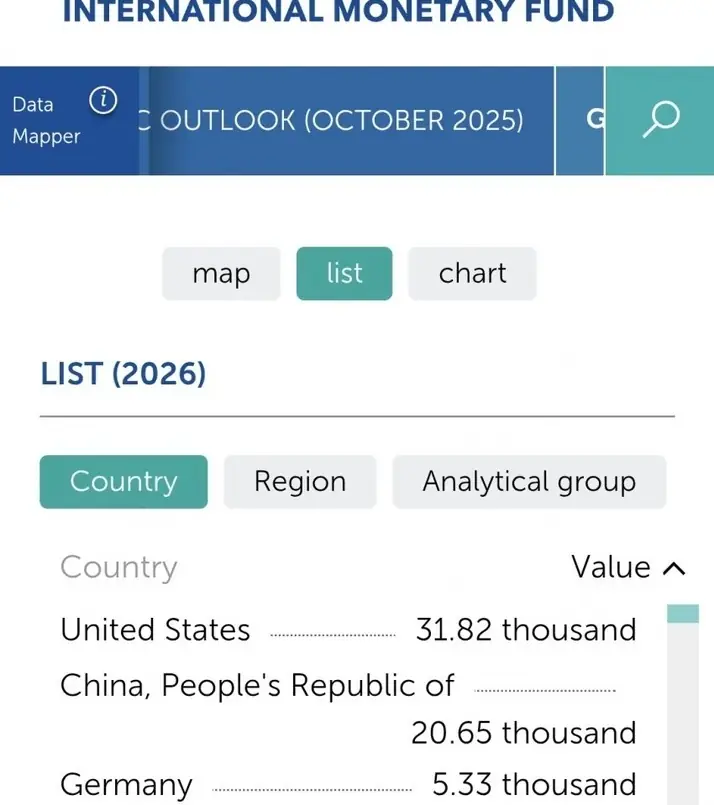Open the search magnifier icon

pyautogui.click(x=661, y=120)
